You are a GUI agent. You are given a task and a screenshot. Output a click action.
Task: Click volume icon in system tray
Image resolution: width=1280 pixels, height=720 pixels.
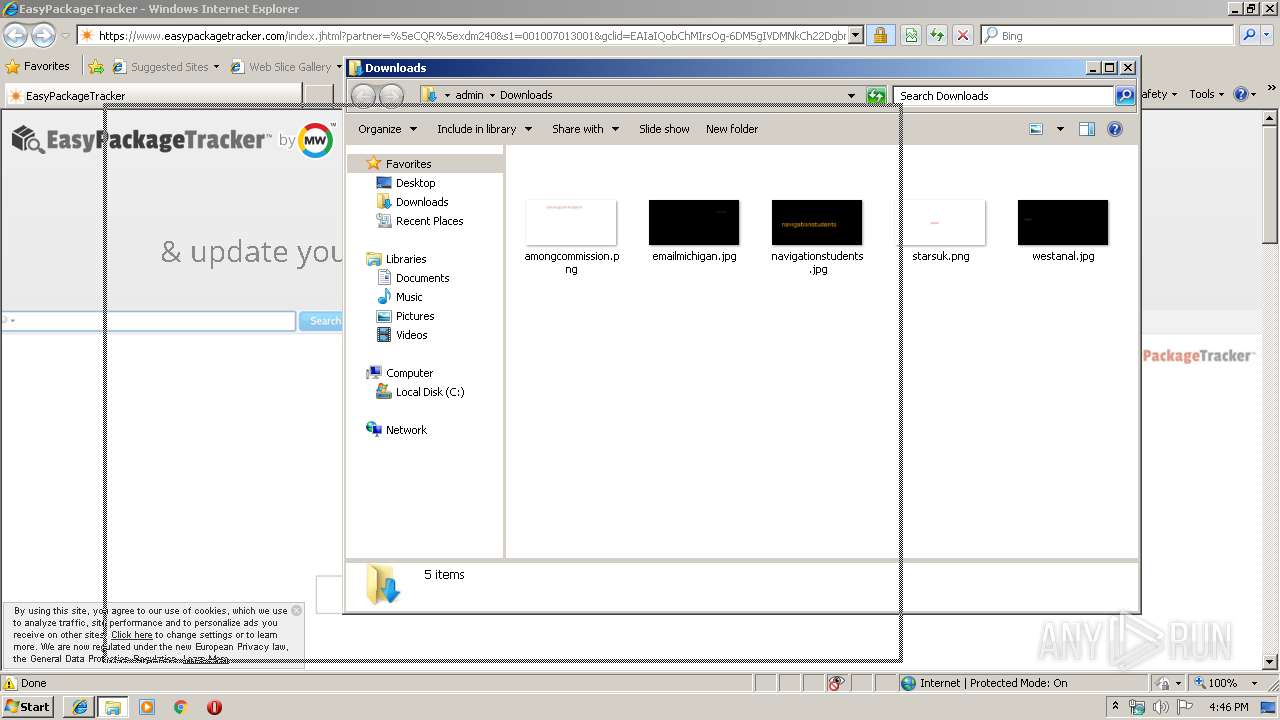1160,707
